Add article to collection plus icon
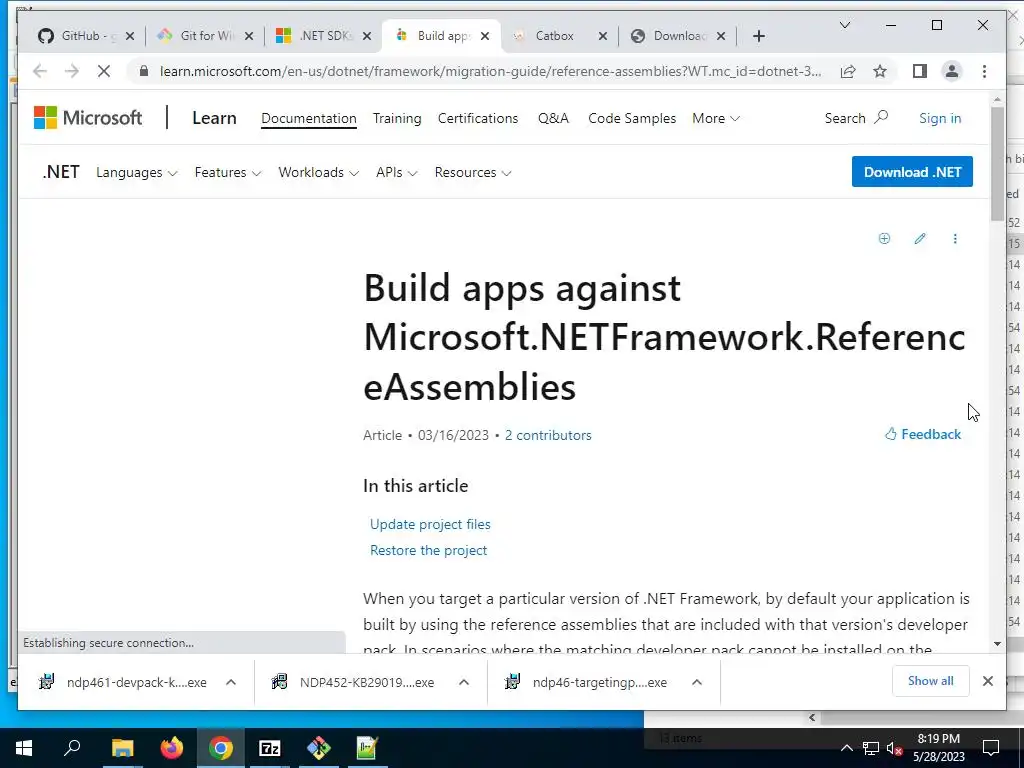This screenshot has width=1024, height=768. pos(884,238)
